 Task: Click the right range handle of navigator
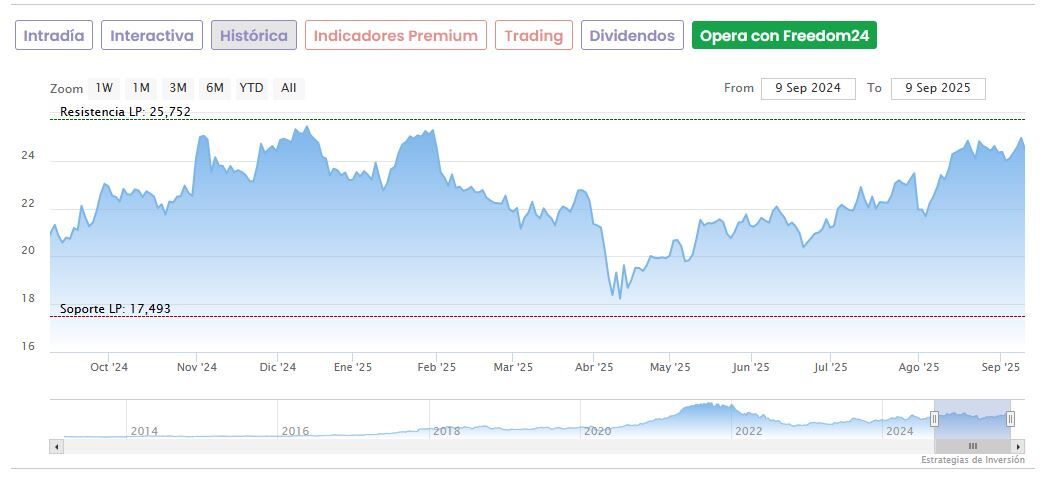(x=1010, y=419)
